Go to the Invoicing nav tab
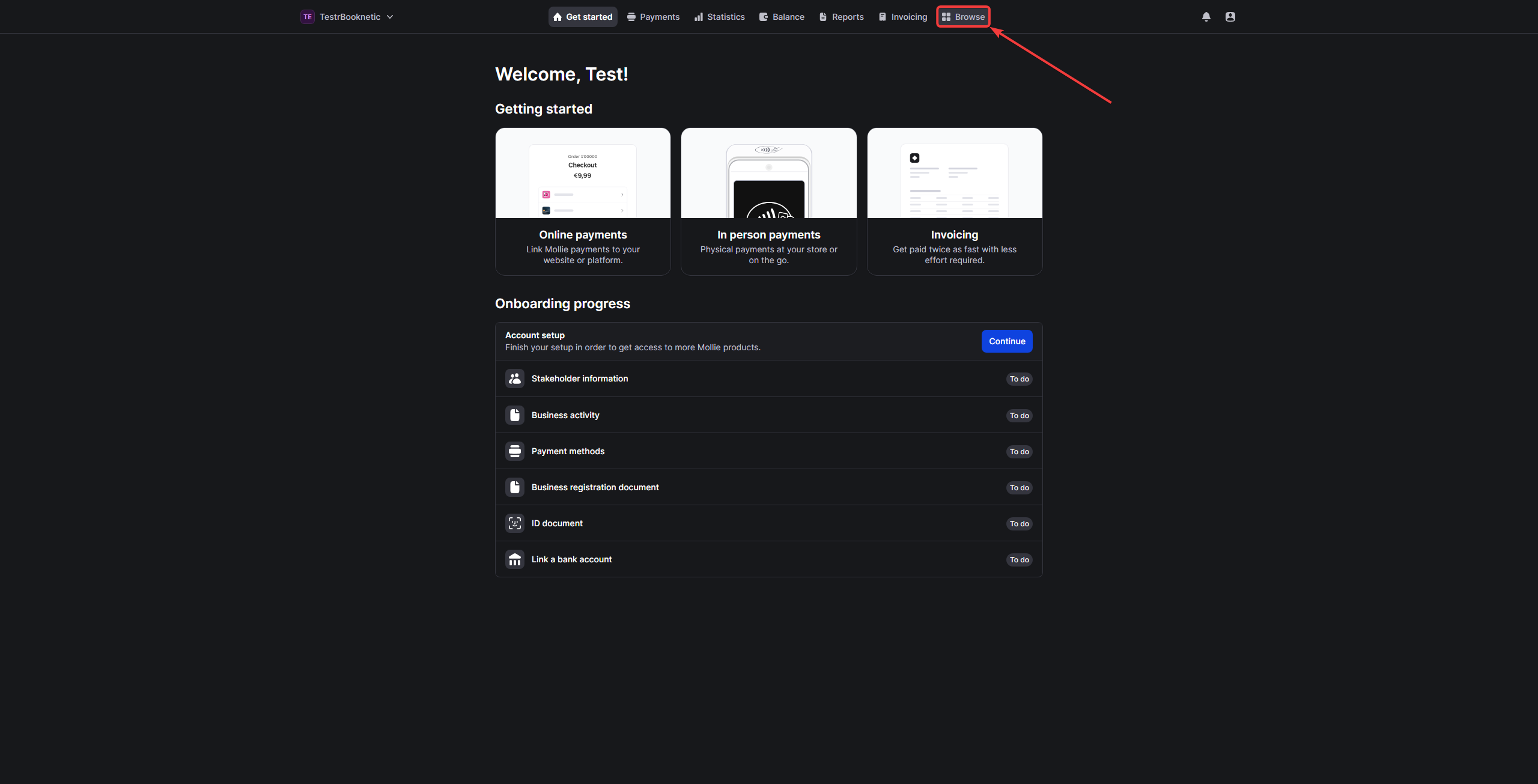This screenshot has height=784, width=1538. click(903, 17)
